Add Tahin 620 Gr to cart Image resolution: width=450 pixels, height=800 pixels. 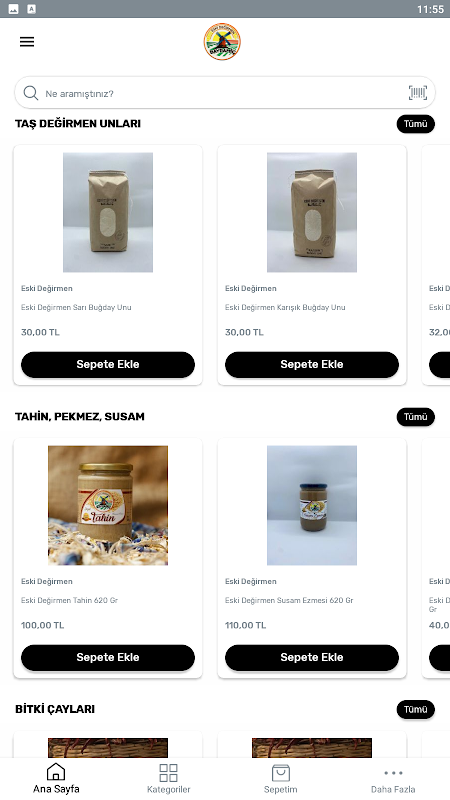[108, 658]
